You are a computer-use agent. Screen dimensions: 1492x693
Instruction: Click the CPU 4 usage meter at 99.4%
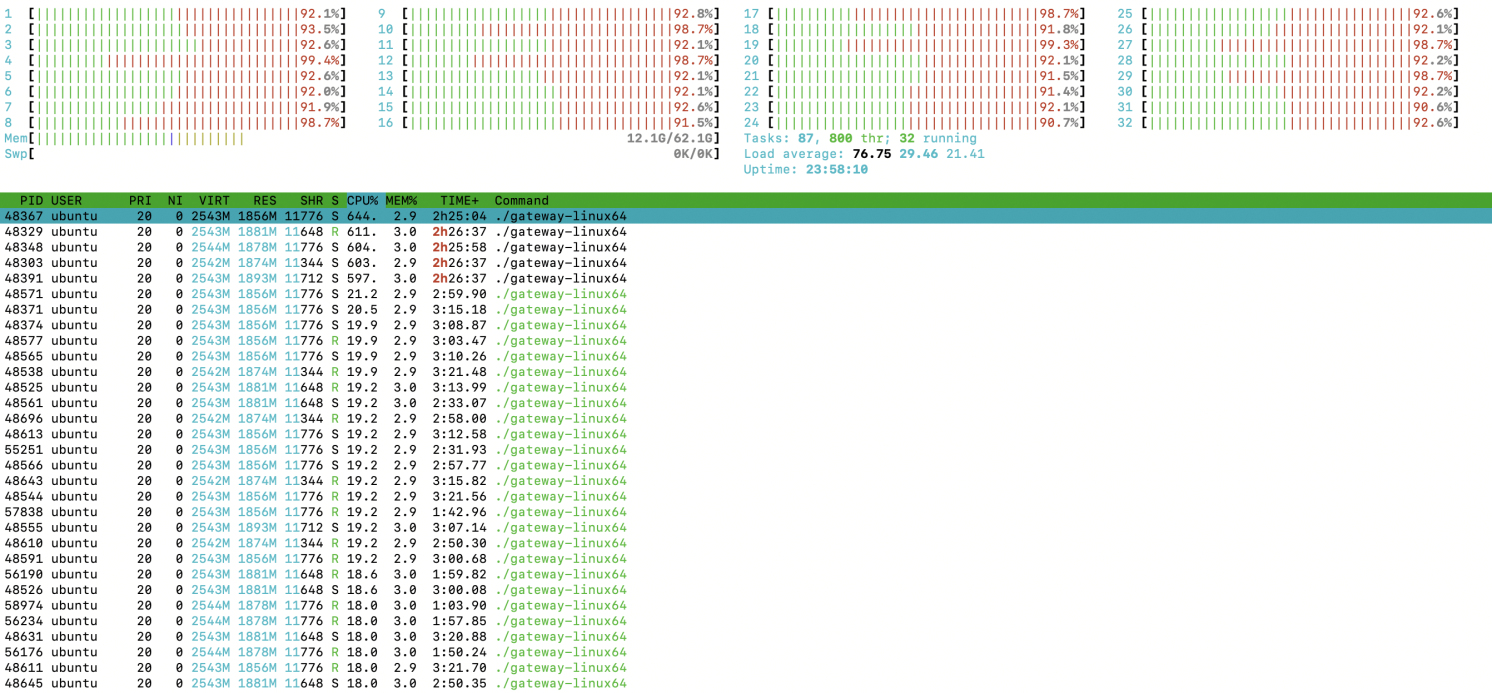(175, 60)
